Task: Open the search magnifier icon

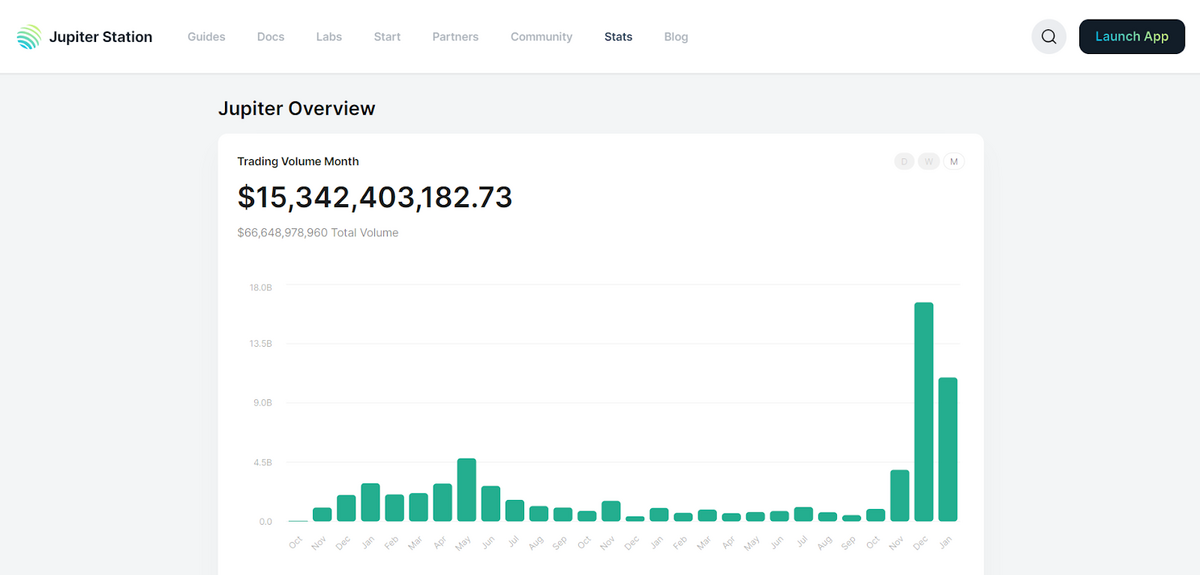Action: (1049, 37)
